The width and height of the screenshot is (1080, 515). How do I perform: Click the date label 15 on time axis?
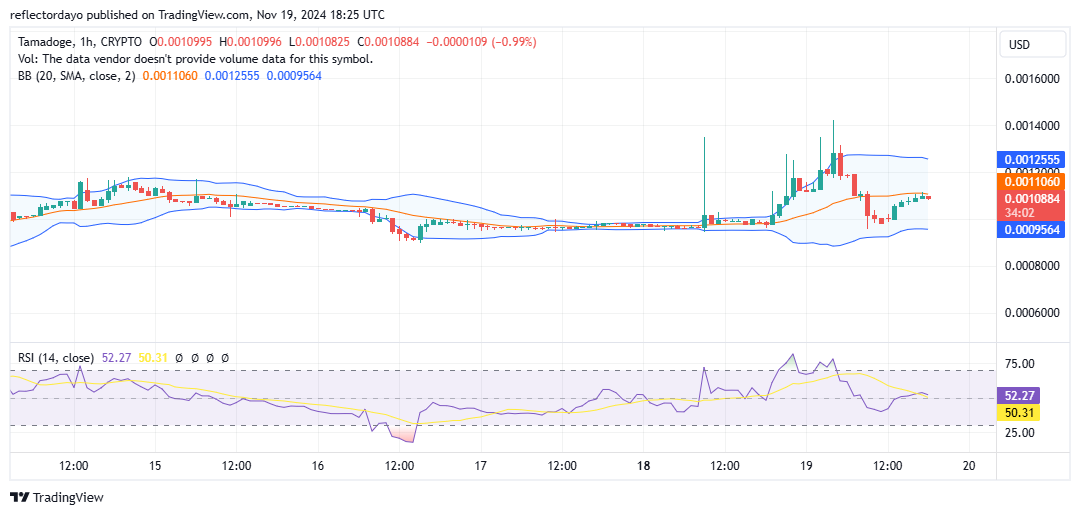click(155, 466)
